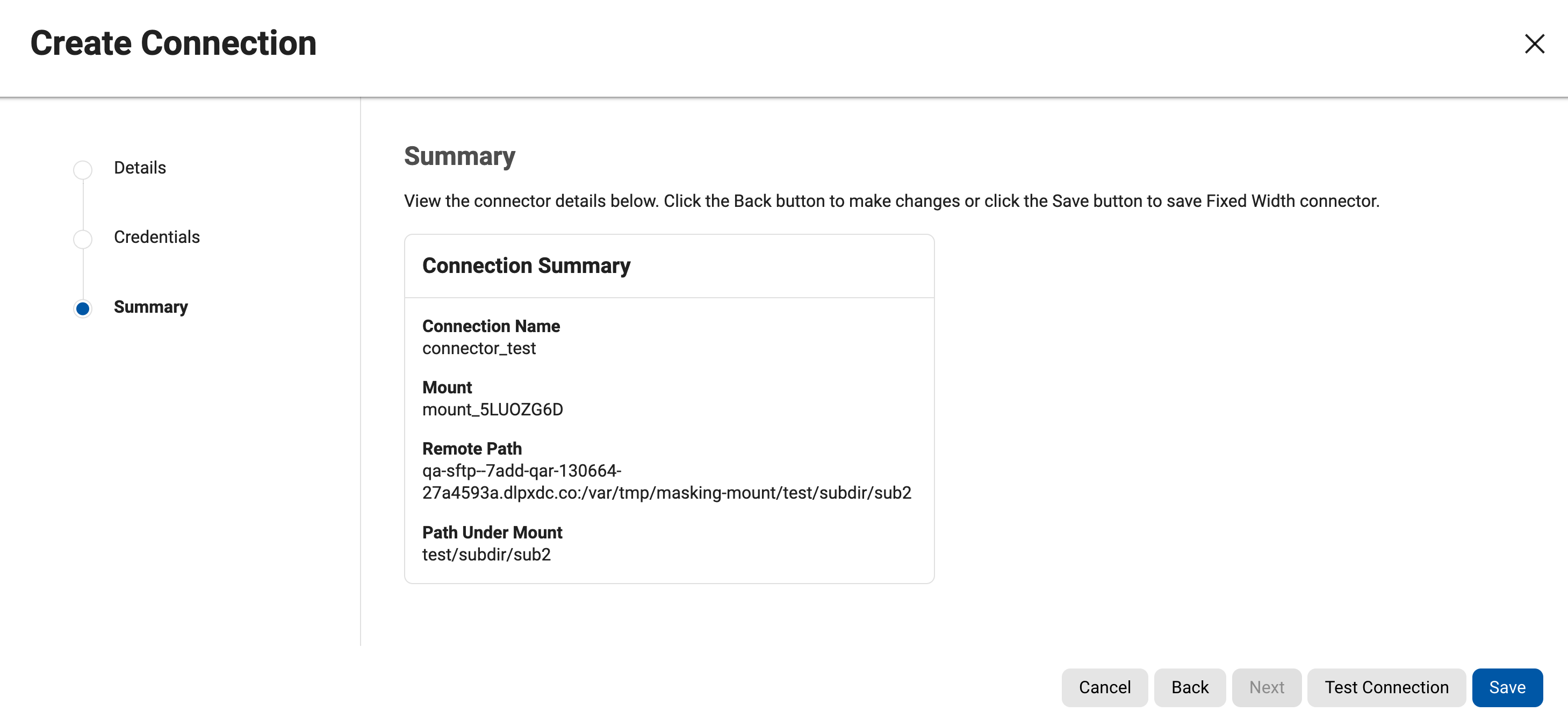1568x719 pixels.
Task: Click the mount_5LUOZG6D mount value
Action: click(492, 409)
